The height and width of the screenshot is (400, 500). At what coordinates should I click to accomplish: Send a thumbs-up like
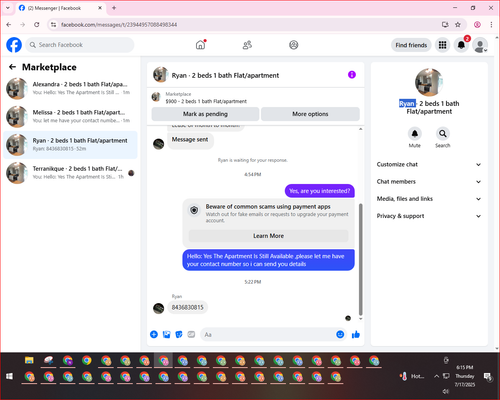(x=356, y=334)
